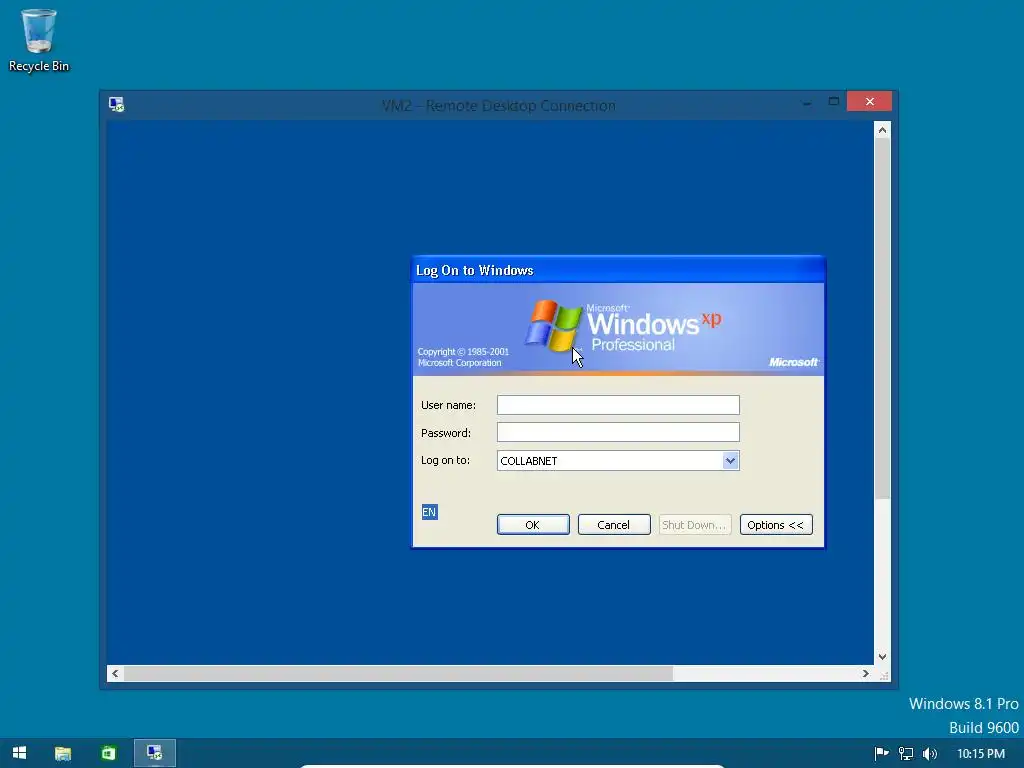Click the User name input field

pos(618,405)
